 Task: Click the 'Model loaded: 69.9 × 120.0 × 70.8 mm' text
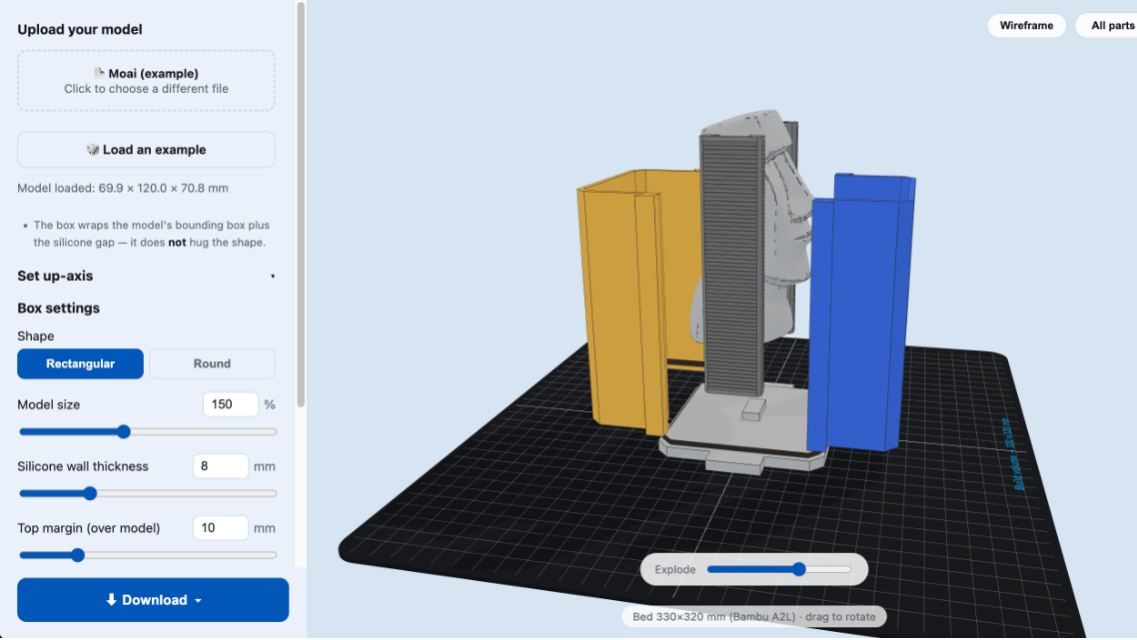coord(123,188)
